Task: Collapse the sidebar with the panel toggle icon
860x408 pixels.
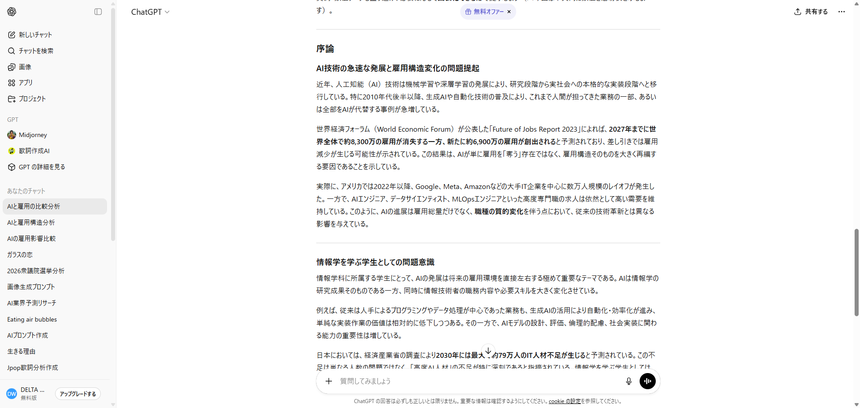Action: point(98,12)
